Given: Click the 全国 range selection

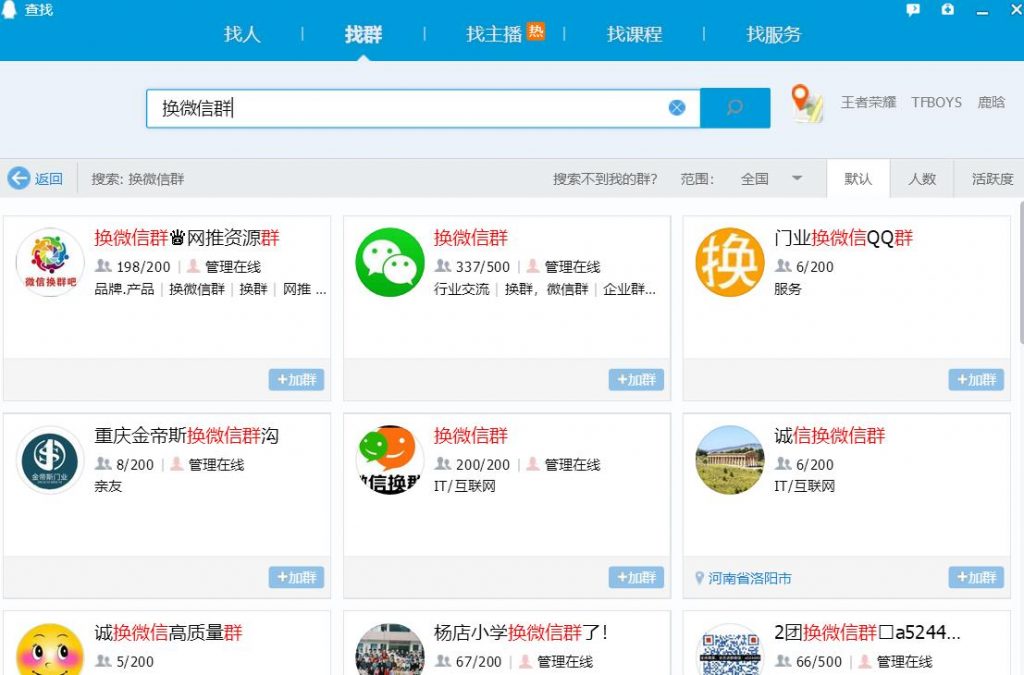Looking at the screenshot, I should 754,178.
